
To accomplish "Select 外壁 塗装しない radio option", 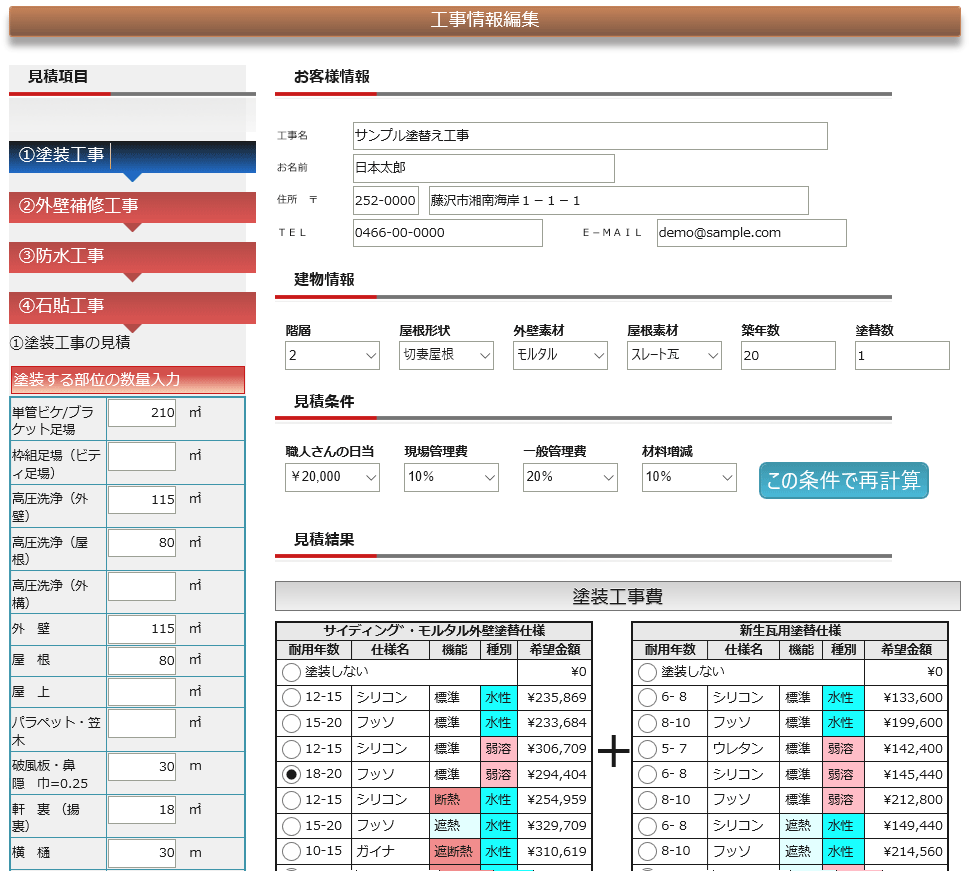I will coord(291,672).
